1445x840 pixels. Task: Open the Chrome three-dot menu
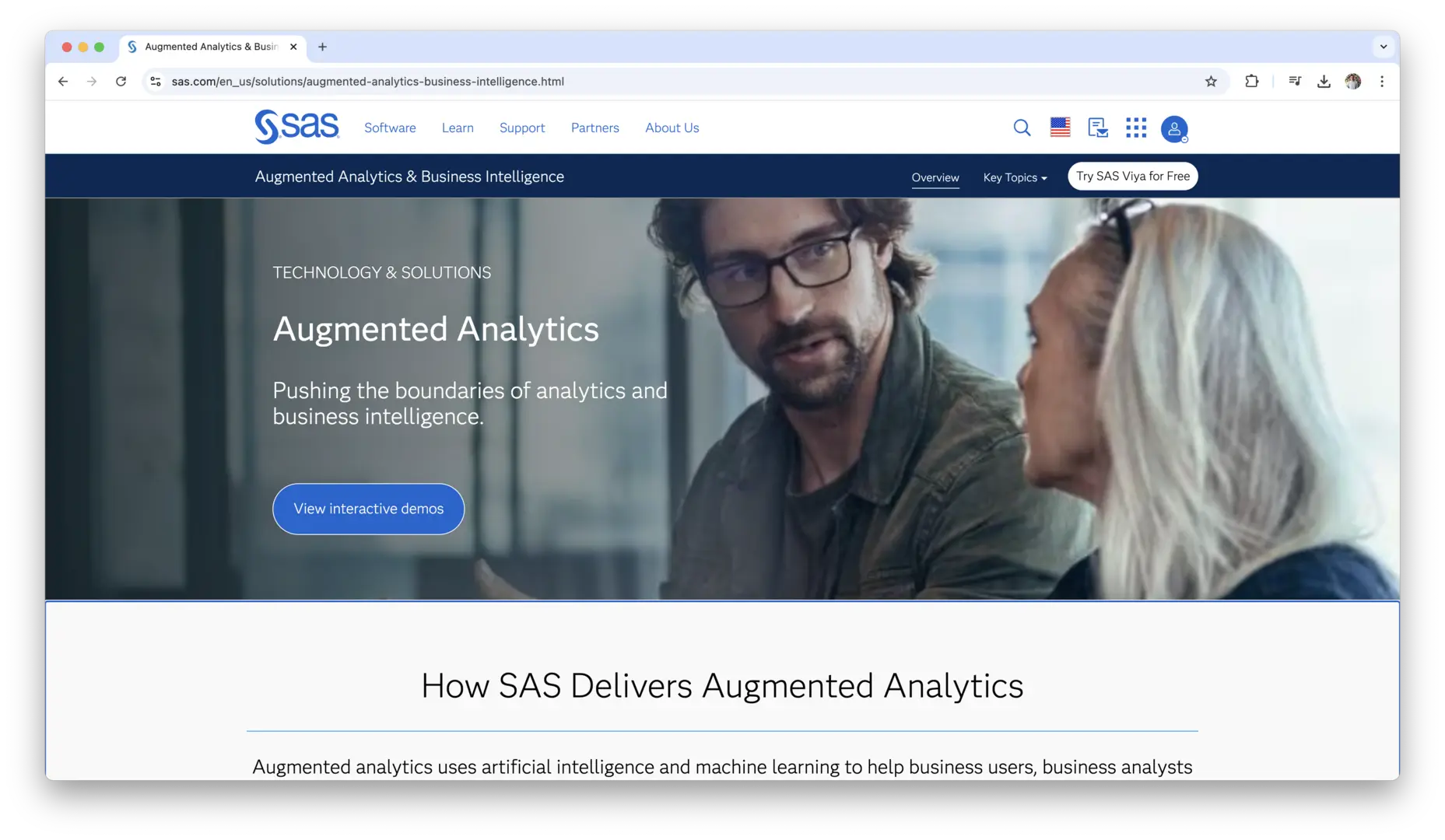coord(1382,81)
